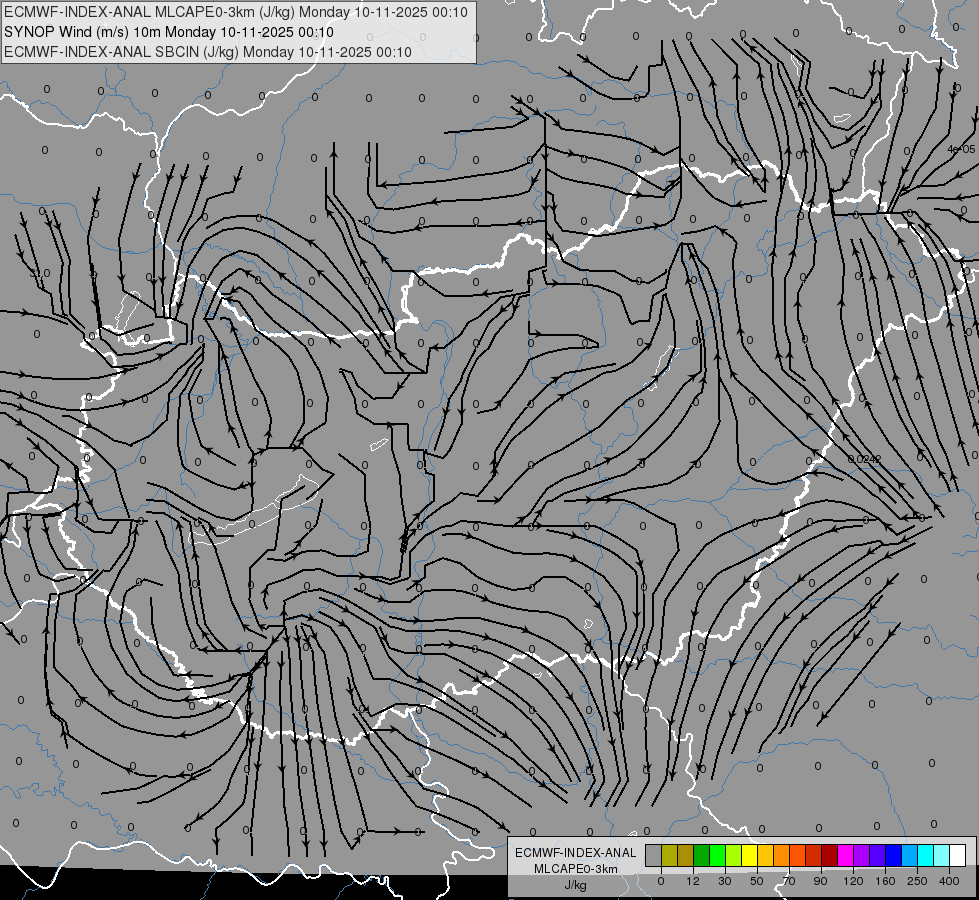This screenshot has height=900, width=979.
Task: Click the legend scale value 400
Action: [x=949, y=881]
